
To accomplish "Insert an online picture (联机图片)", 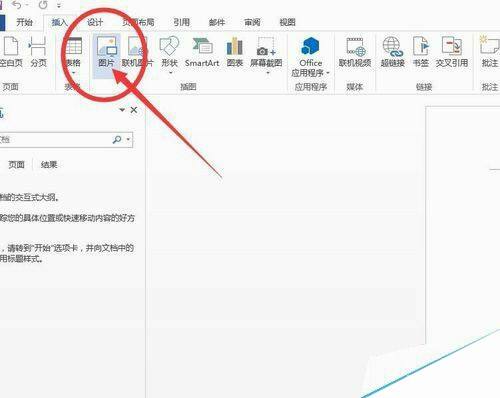I will tap(137, 52).
